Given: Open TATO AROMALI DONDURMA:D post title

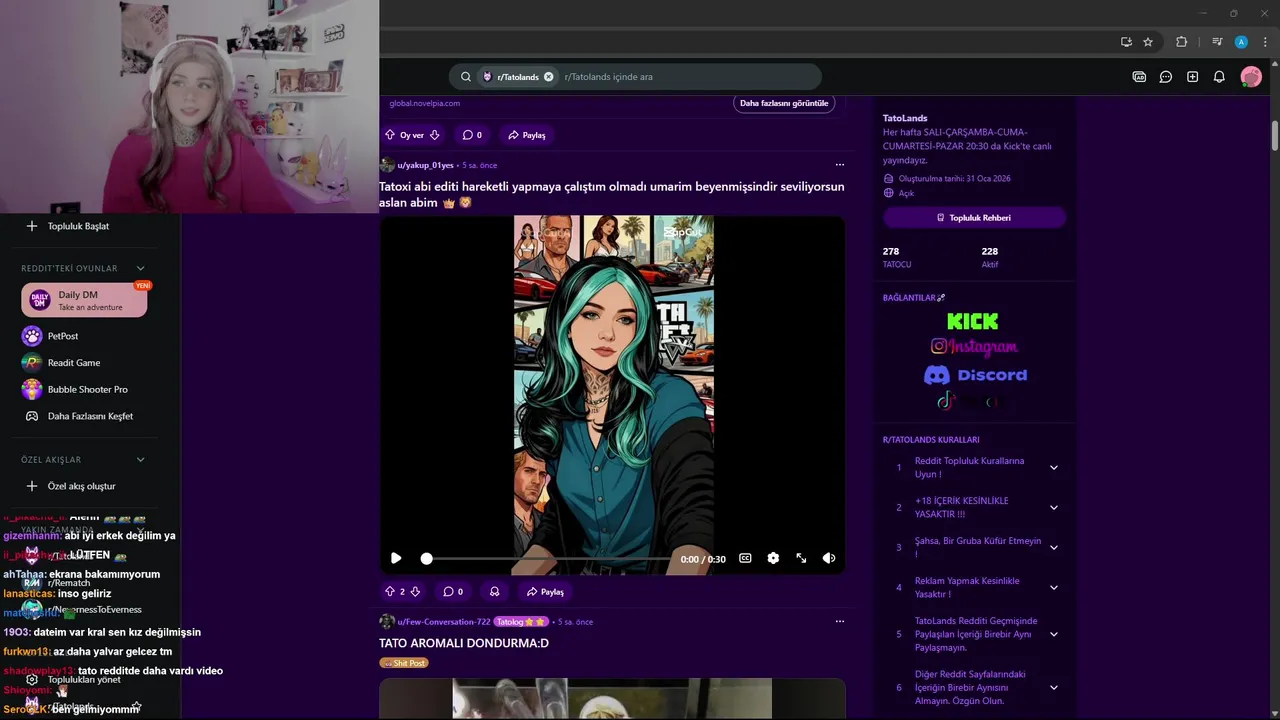Looking at the screenshot, I should [x=464, y=643].
